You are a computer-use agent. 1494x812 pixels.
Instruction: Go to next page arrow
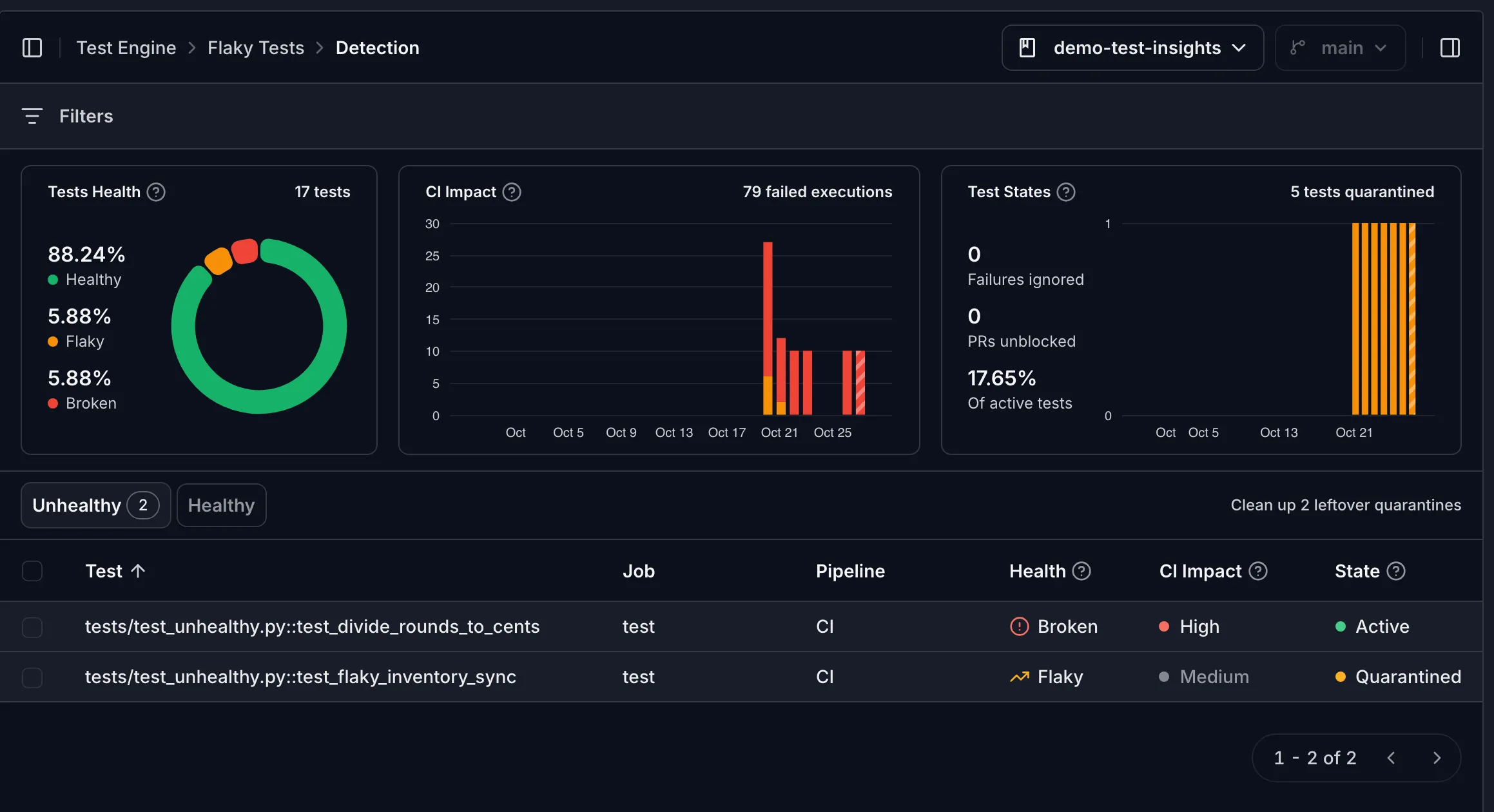[x=1437, y=758]
